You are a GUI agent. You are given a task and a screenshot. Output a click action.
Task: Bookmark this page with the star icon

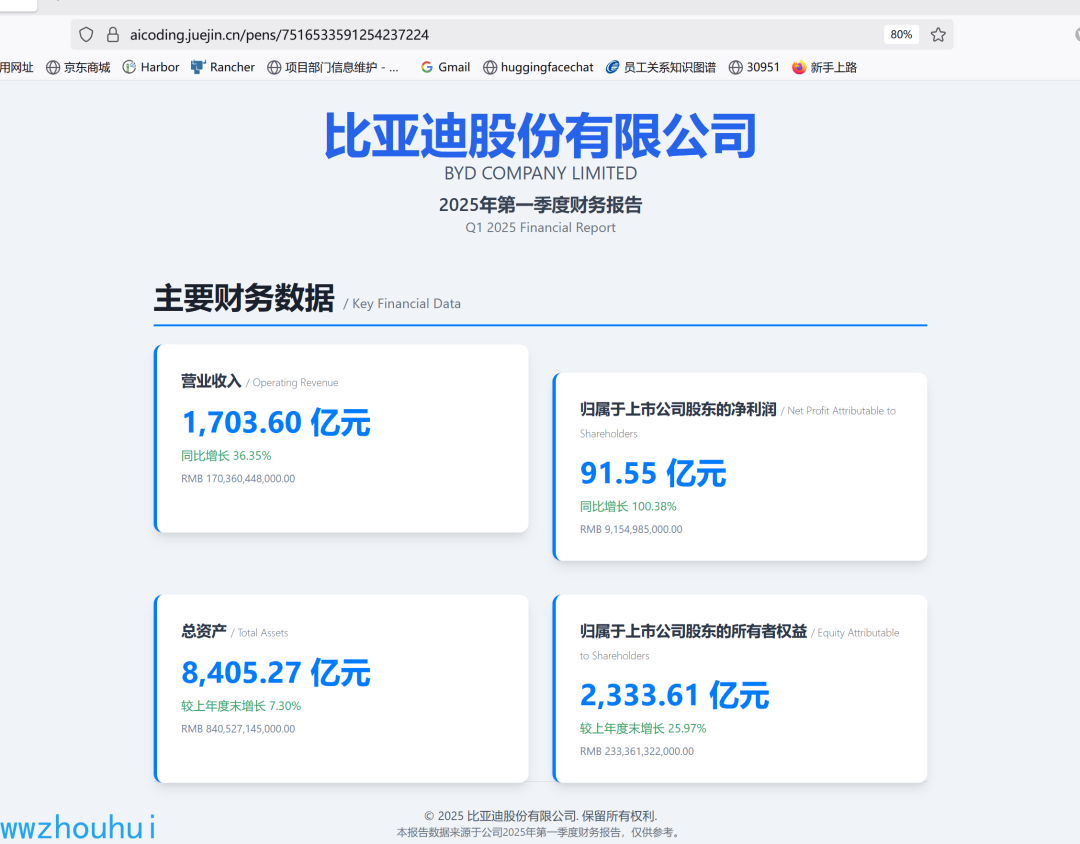tap(937, 34)
